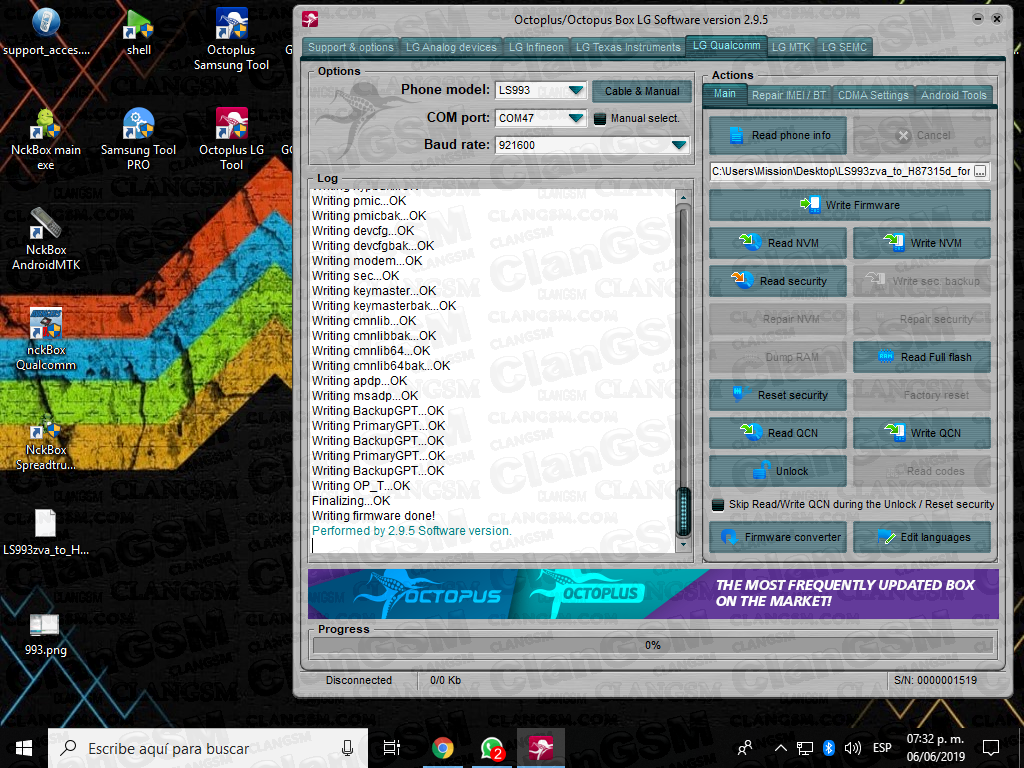Click the Read phone info button
This screenshot has height=768, width=1024.
(x=778, y=136)
